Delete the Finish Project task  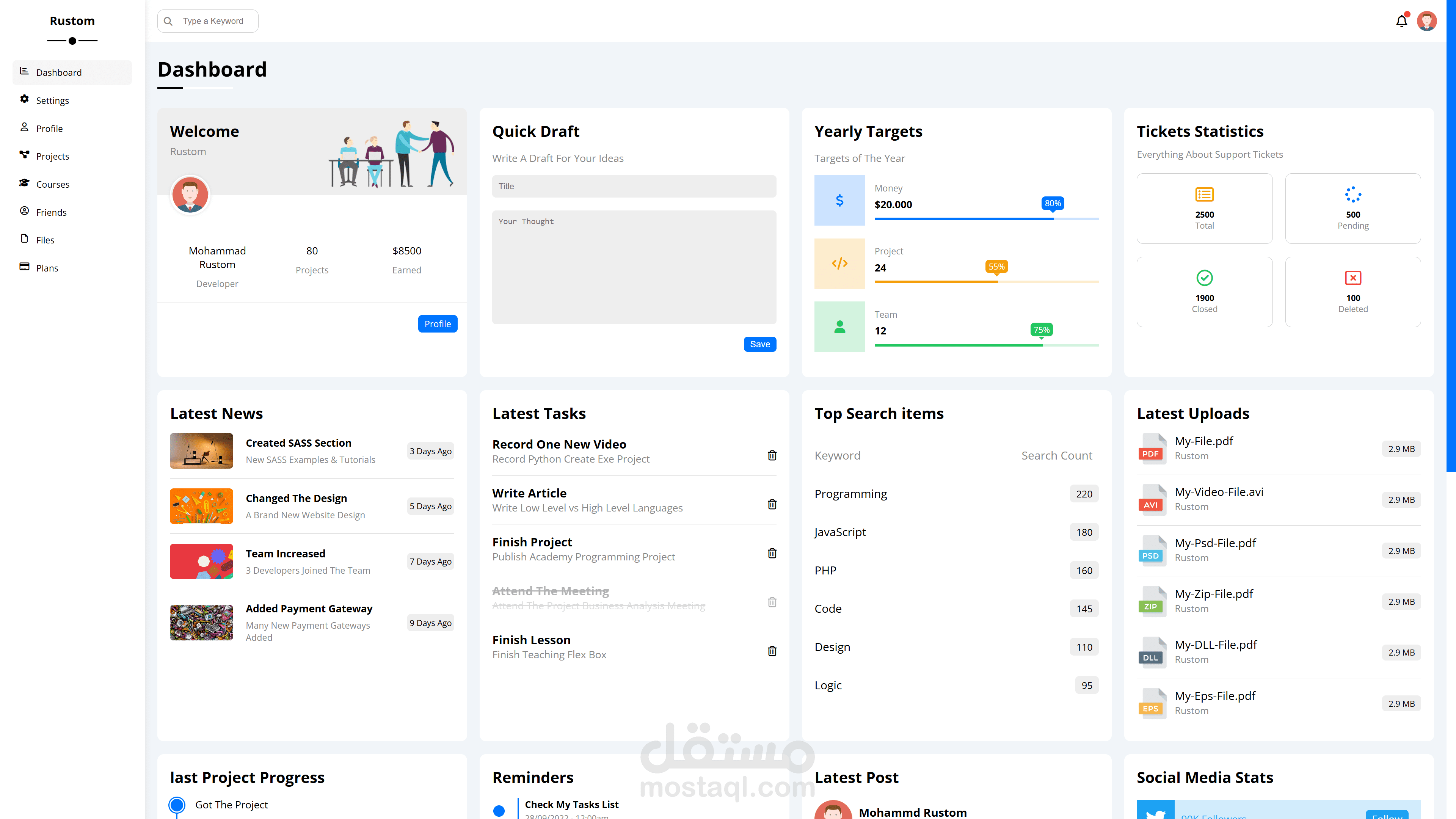[772, 553]
